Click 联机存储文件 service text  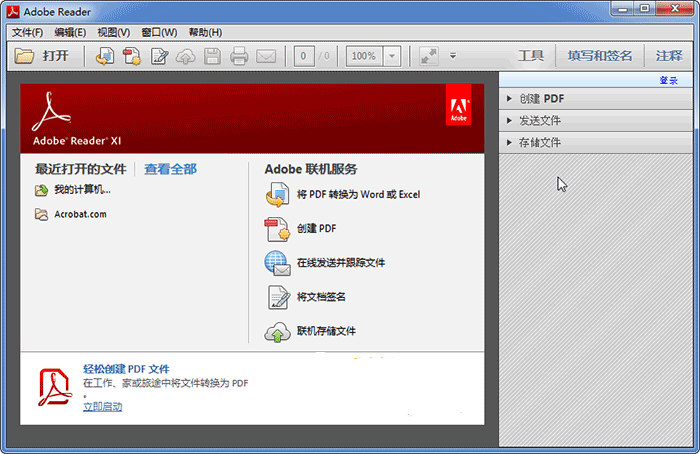[x=326, y=331]
